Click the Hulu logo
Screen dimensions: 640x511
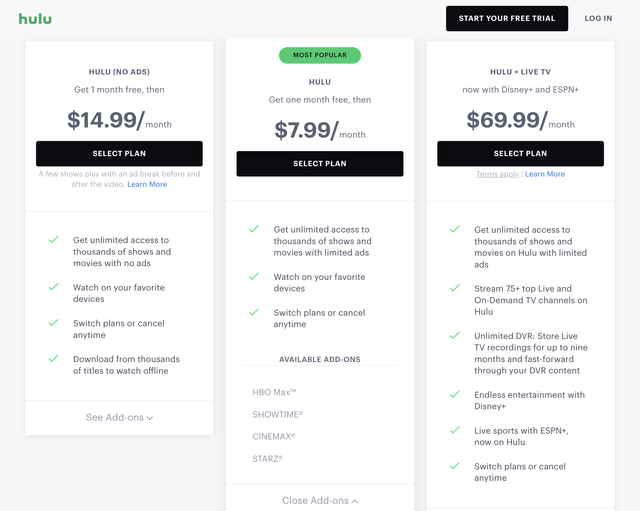pos(35,18)
